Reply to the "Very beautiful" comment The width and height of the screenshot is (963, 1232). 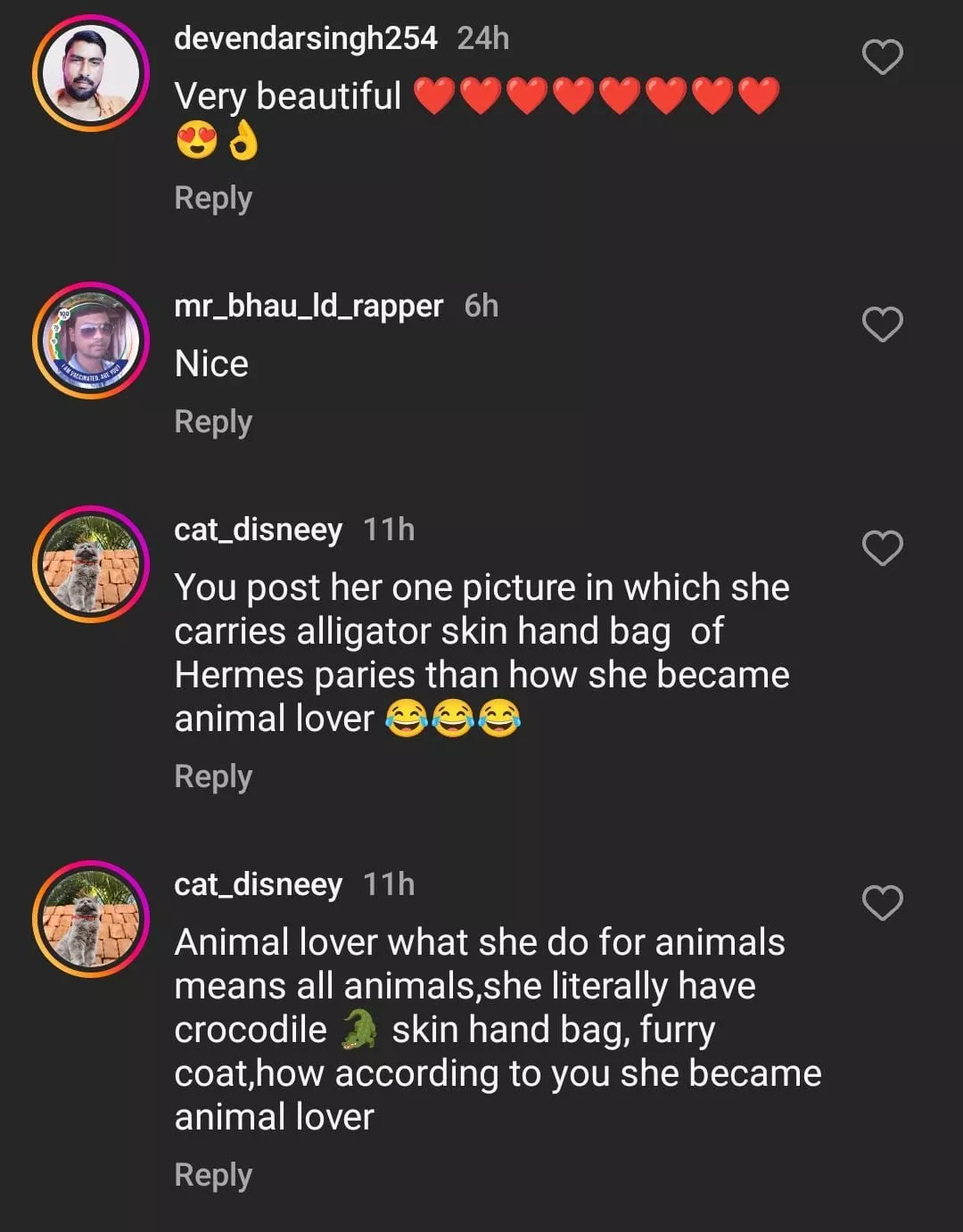pos(213,198)
